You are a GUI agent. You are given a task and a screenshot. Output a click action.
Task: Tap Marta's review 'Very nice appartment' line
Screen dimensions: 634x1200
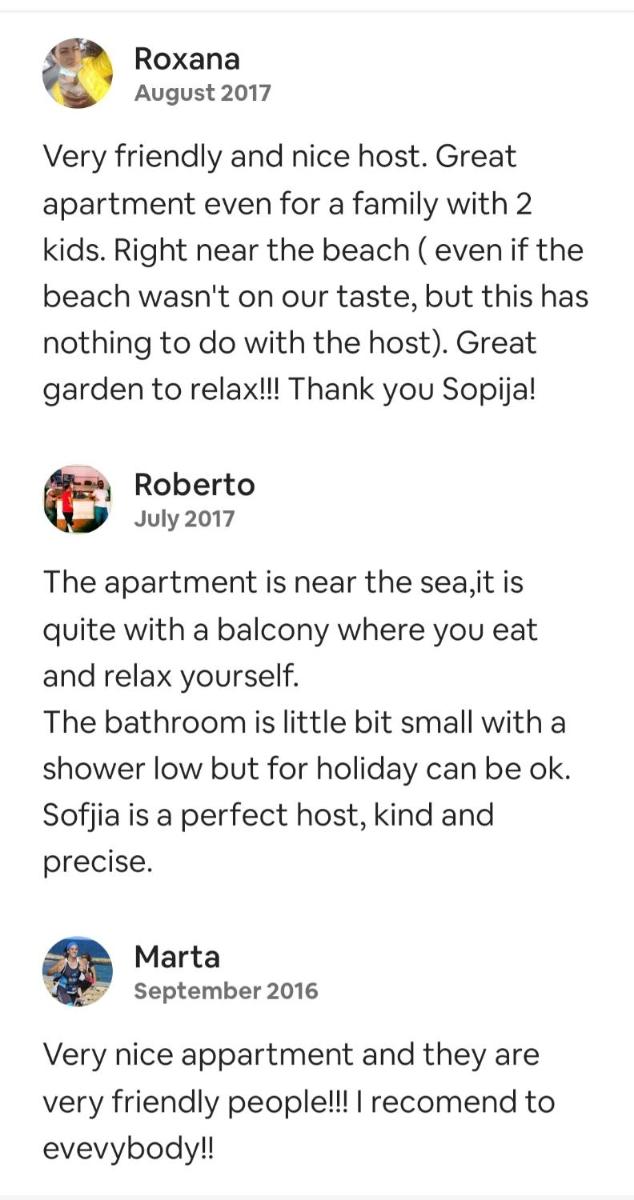tap(291, 1055)
